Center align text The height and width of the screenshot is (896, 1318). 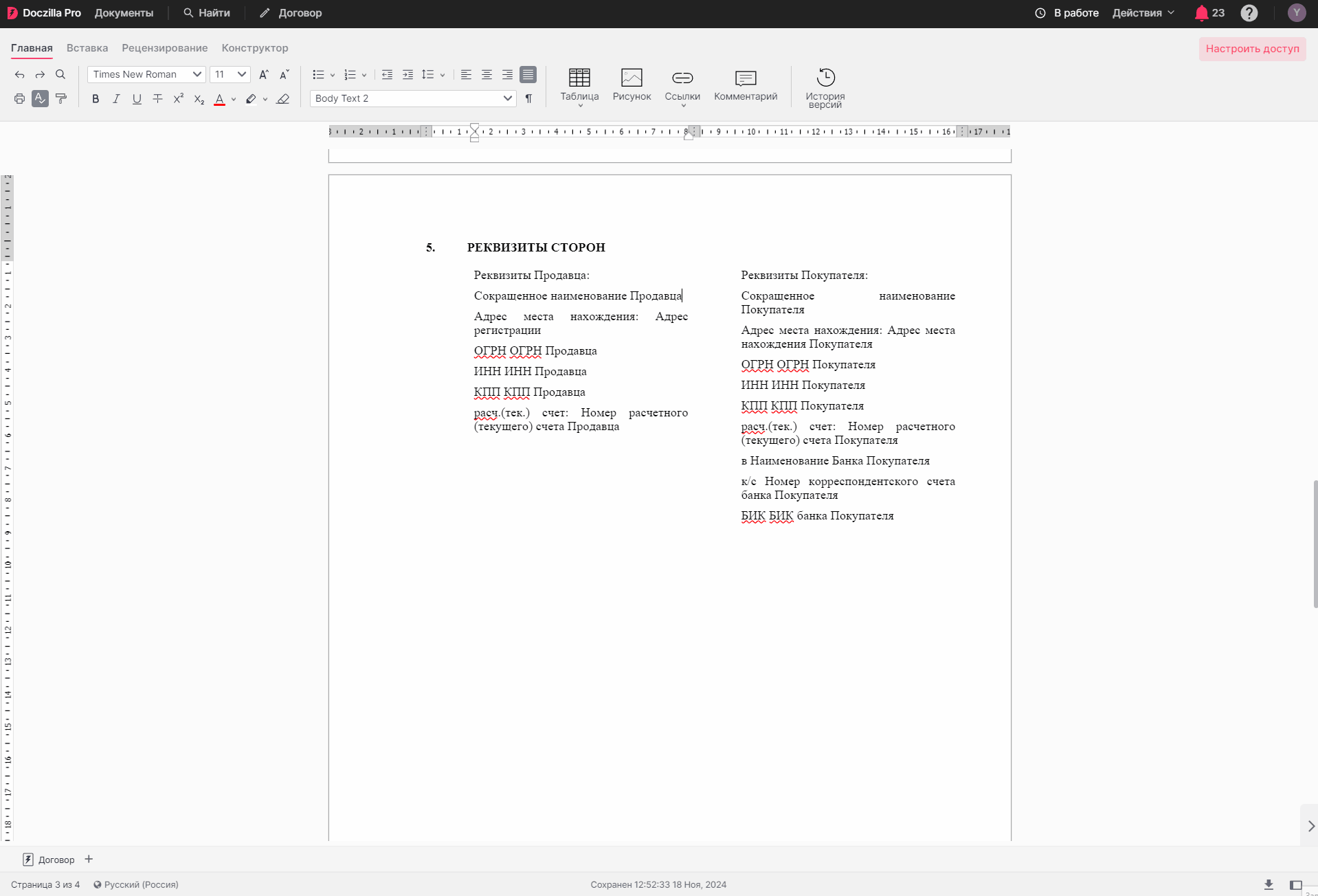point(487,74)
